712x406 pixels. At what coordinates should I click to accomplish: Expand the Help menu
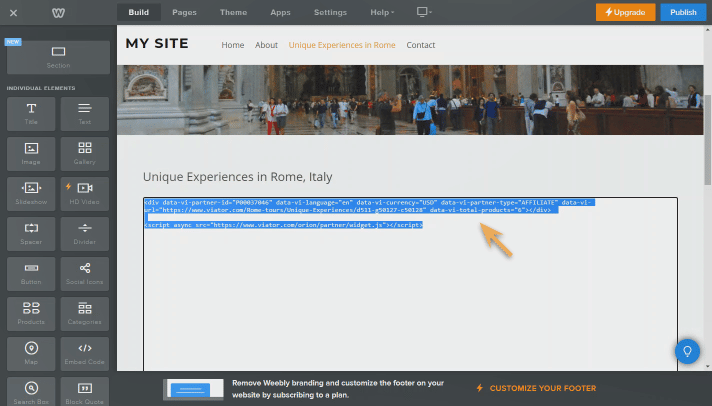[x=382, y=12]
